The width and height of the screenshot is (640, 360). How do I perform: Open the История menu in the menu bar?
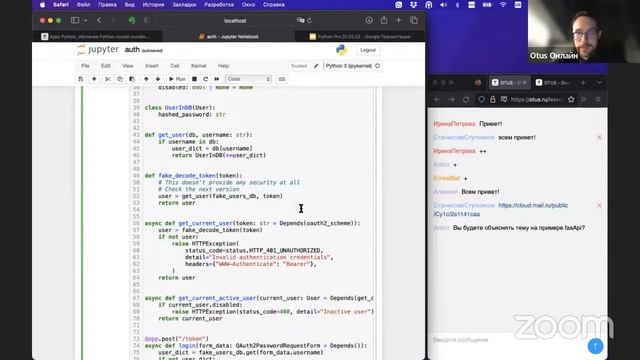click(x=153, y=4)
